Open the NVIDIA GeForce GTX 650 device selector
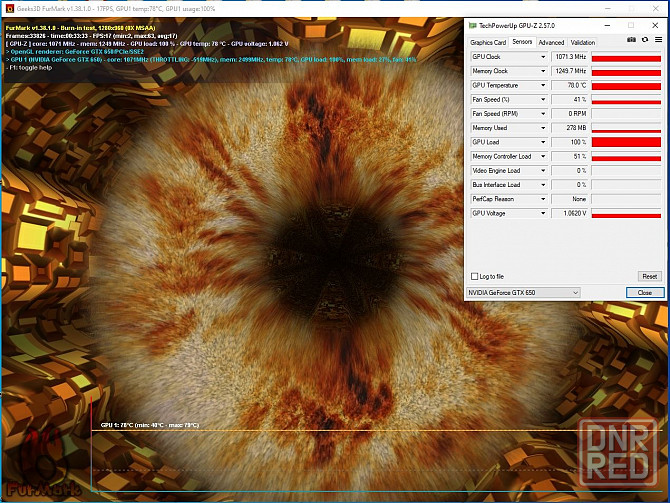 (524, 292)
